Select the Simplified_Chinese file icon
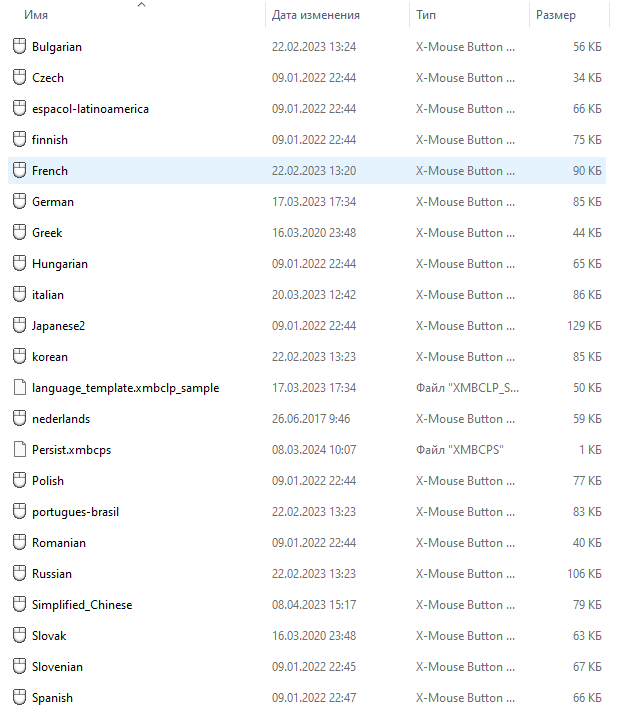Viewport: 630px width, 728px height. 19,604
